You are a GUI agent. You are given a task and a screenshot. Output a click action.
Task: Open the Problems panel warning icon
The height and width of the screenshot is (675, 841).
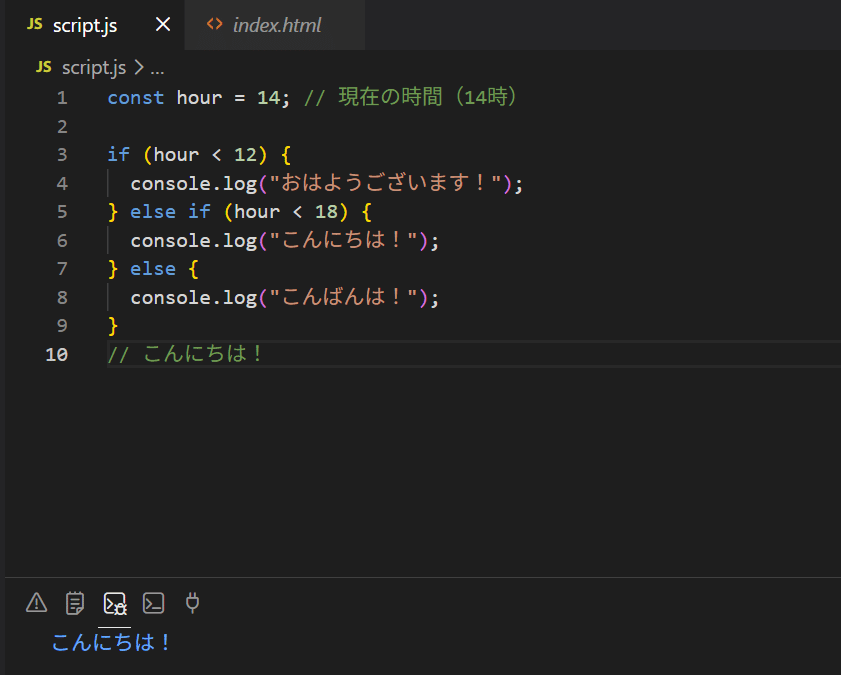(x=36, y=603)
